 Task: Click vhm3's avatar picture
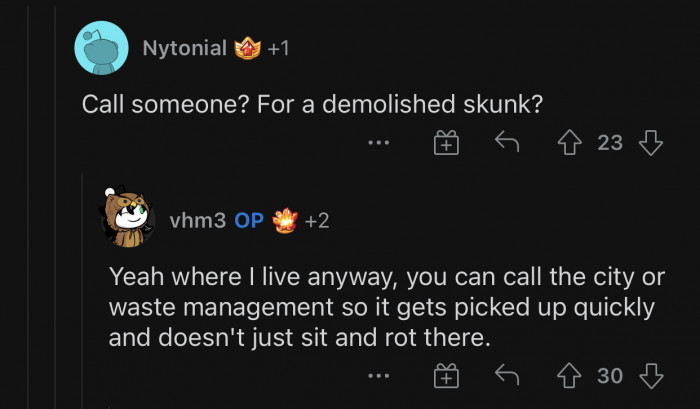pos(128,220)
